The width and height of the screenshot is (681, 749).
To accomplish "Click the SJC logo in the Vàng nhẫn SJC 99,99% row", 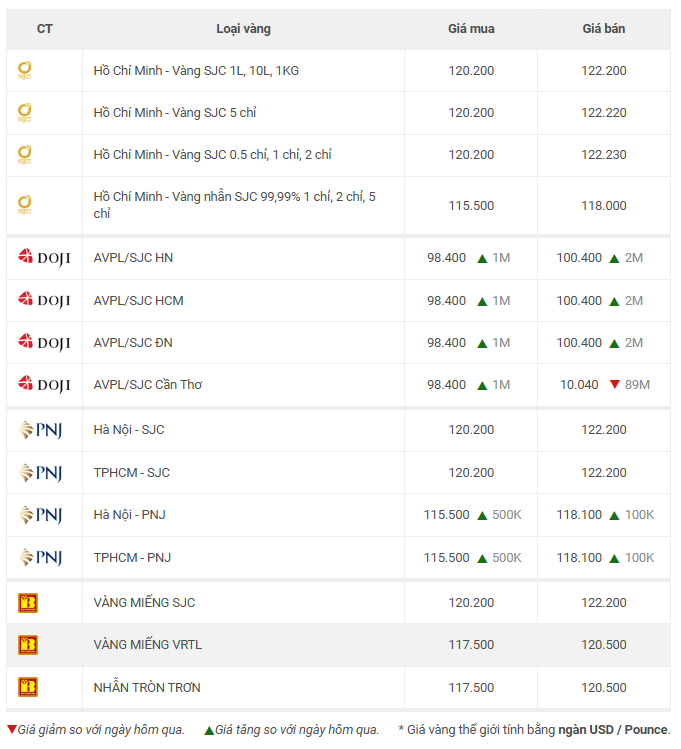I will coord(24,205).
